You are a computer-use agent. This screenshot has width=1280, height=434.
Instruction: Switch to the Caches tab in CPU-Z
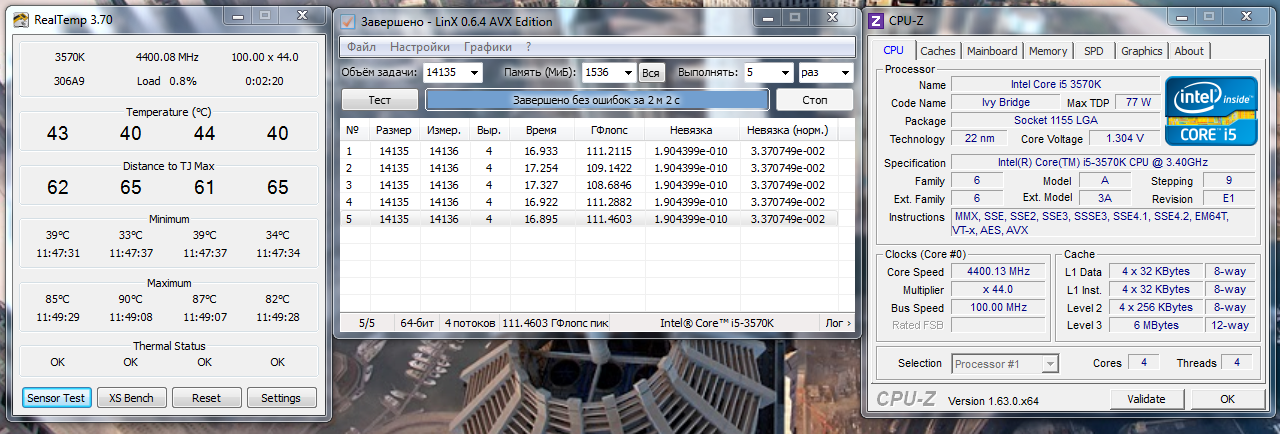click(938, 51)
